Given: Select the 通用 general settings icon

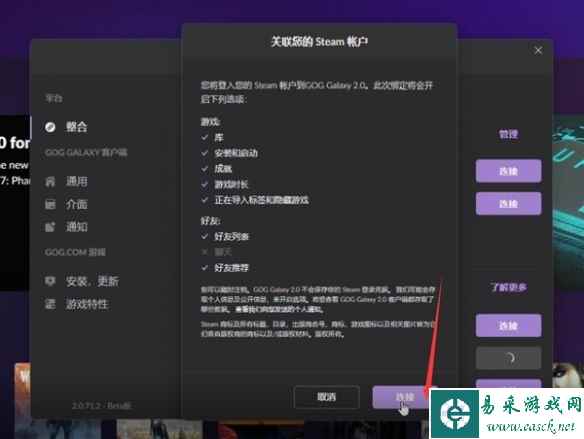Looking at the screenshot, I should [x=50, y=182].
